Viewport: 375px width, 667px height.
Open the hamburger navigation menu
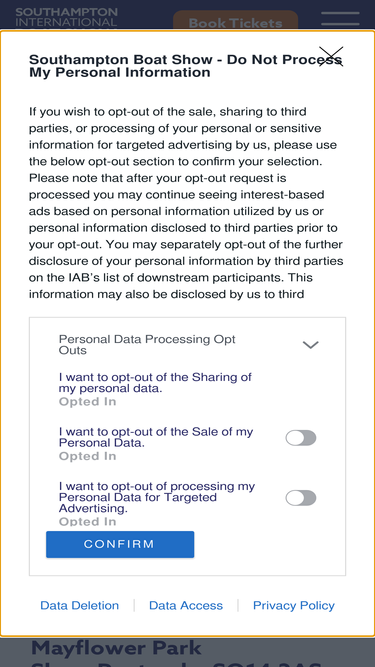pos(340,19)
